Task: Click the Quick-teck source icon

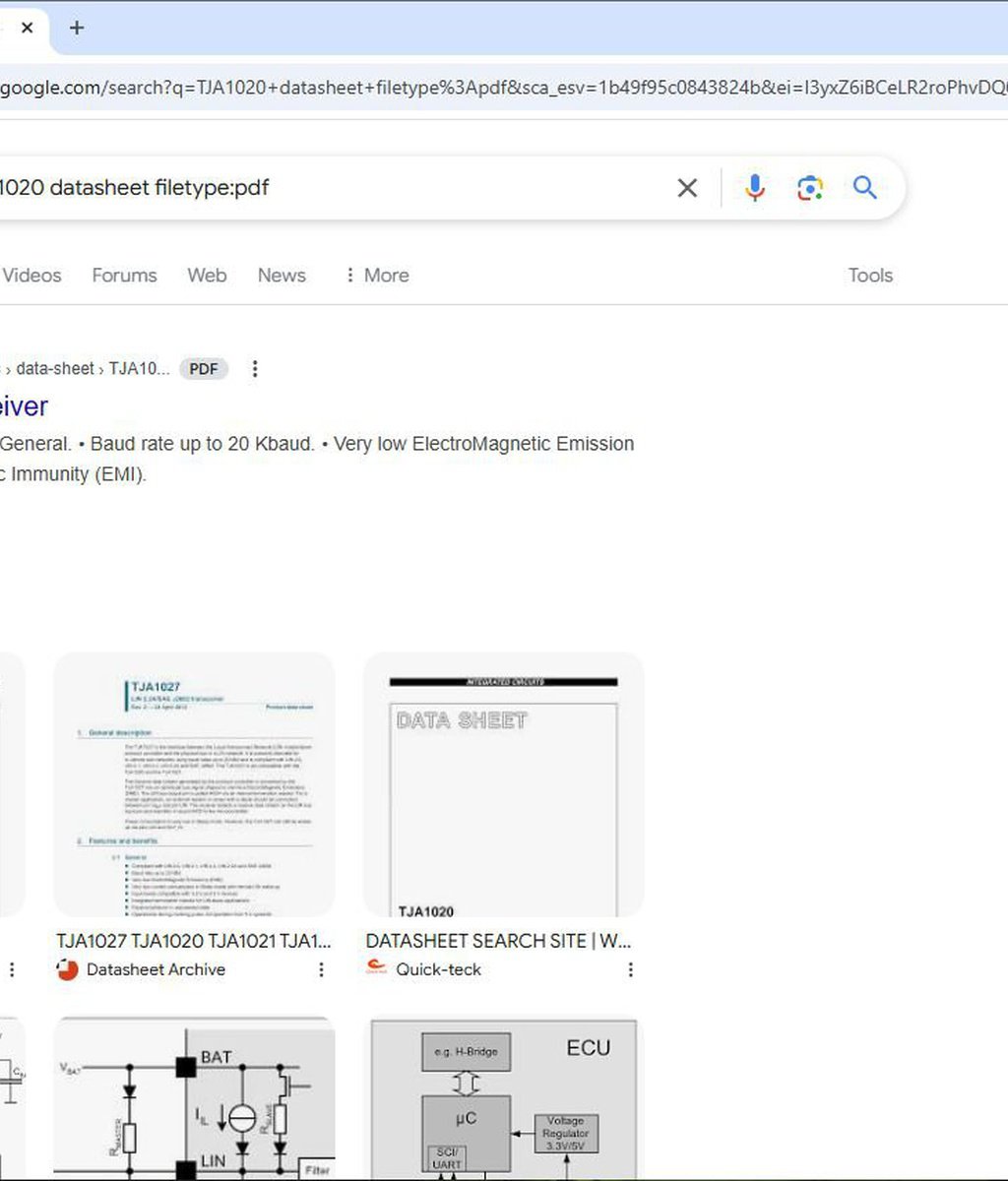Action: 376,969
